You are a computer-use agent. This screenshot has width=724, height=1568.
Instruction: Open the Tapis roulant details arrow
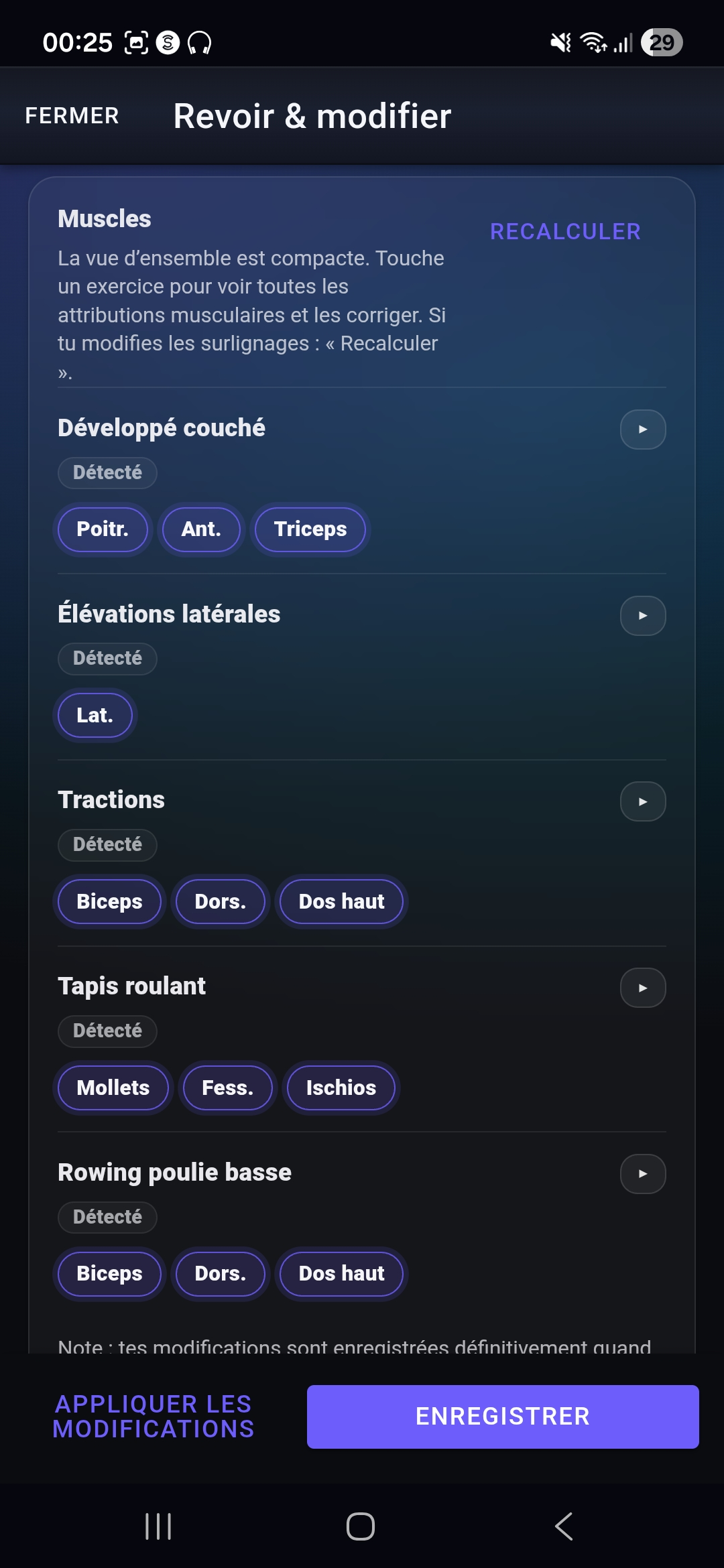click(x=643, y=988)
